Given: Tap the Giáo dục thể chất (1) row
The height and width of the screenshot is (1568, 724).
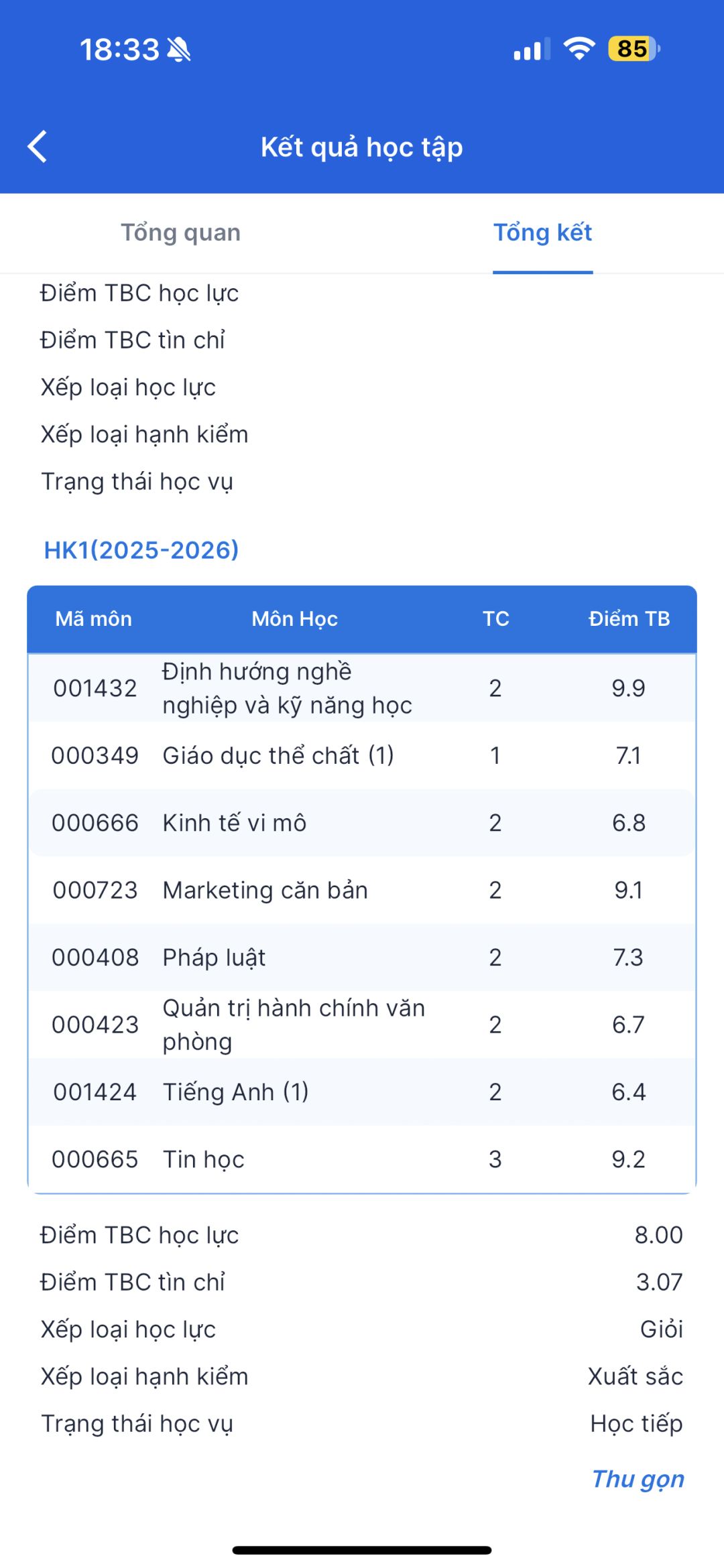Looking at the screenshot, I should click(x=362, y=755).
